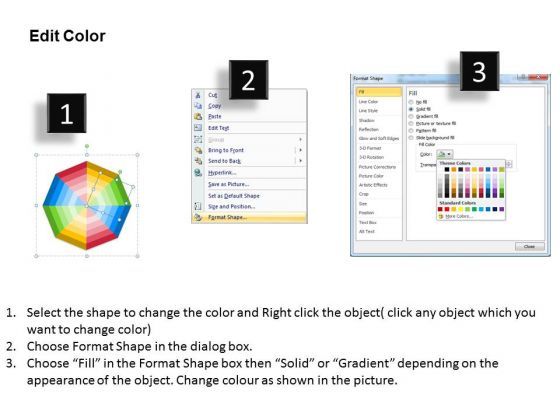Click the Copy icon in context menu
Image resolution: width=560 pixels, height=420 pixels.
(198, 106)
